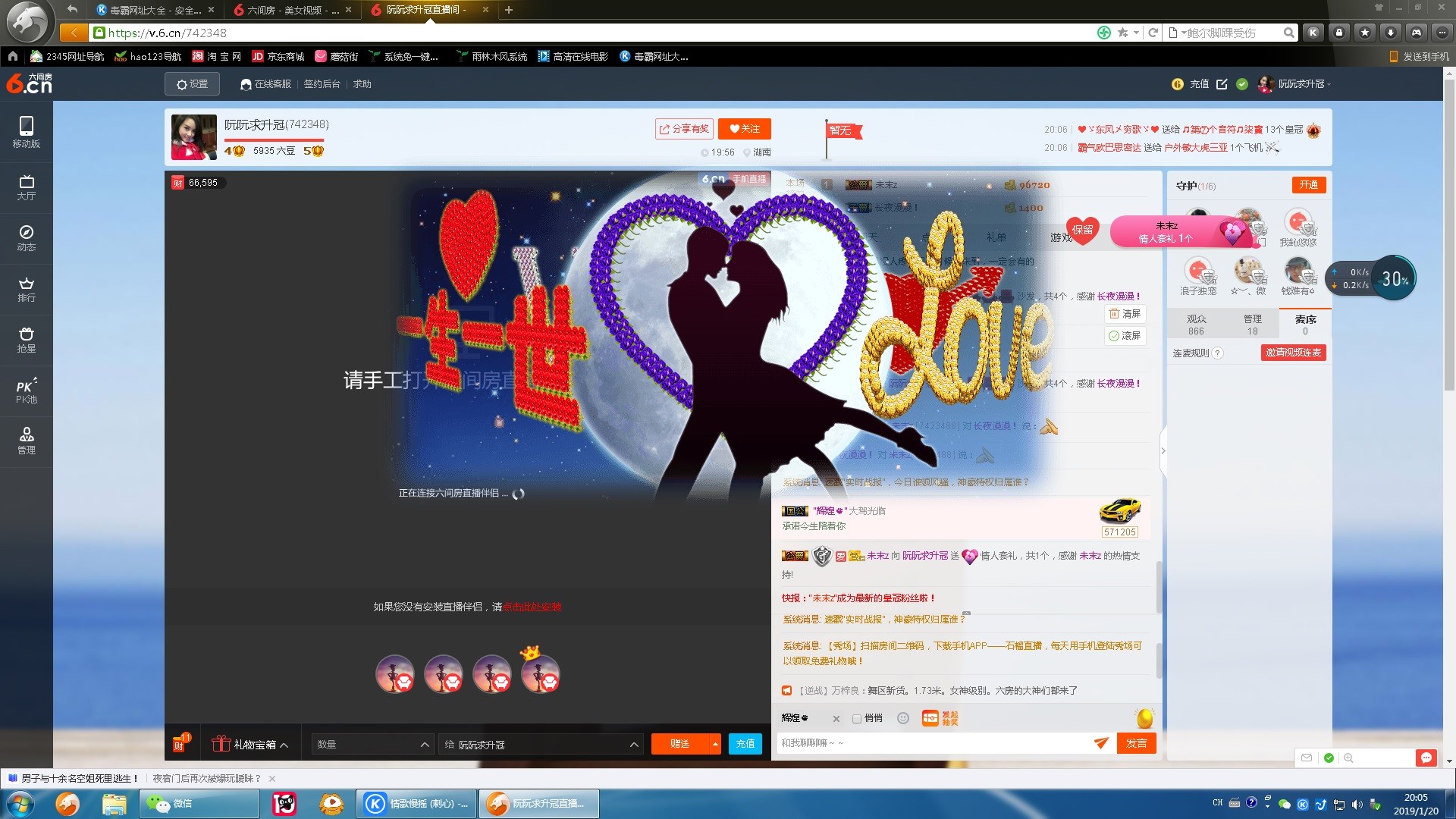Open browser lock icon in toolbar
Screen dimensions: 1456x819
tap(1339, 33)
